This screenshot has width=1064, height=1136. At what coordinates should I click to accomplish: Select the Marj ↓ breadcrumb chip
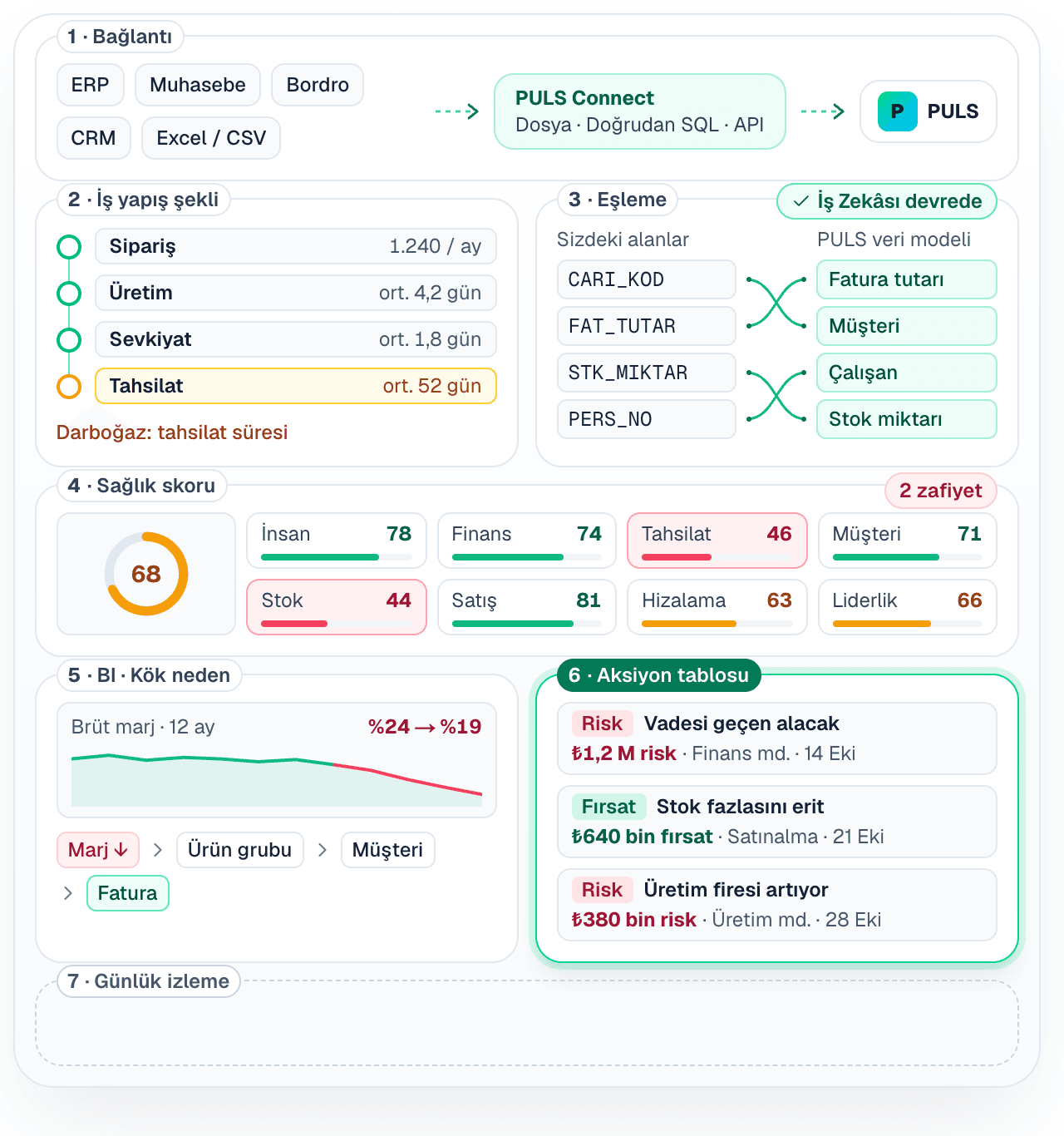98,850
